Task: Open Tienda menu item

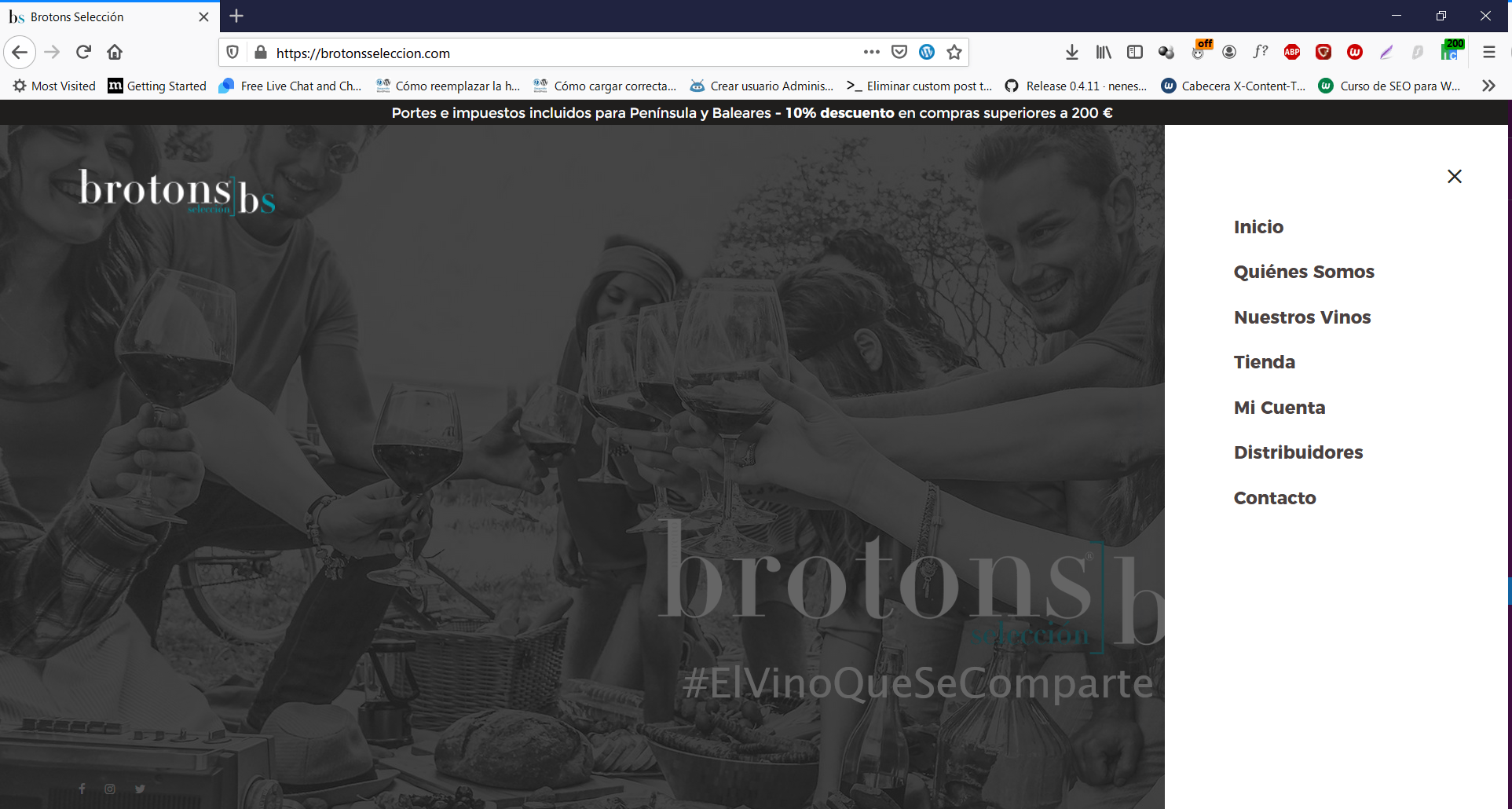Action: [x=1265, y=362]
